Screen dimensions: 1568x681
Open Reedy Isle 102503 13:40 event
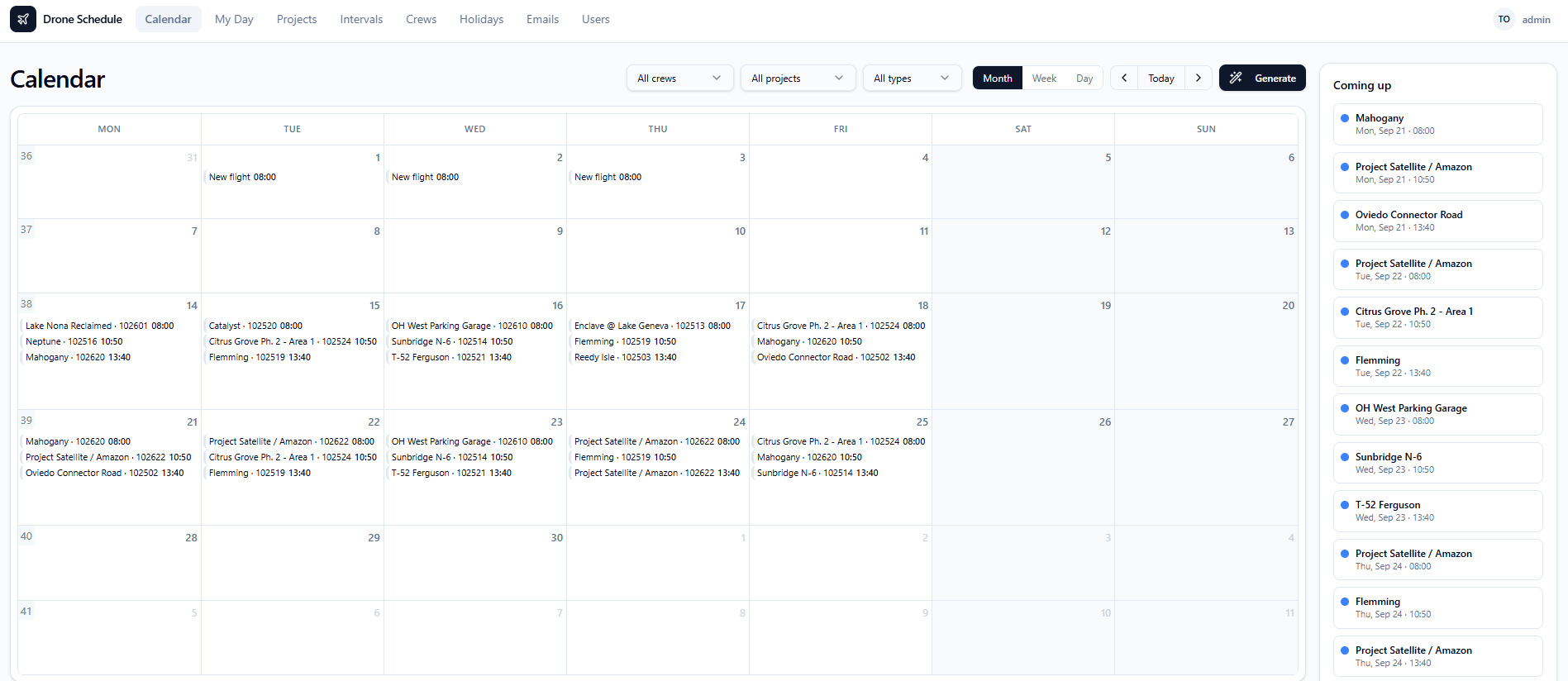click(x=657, y=357)
